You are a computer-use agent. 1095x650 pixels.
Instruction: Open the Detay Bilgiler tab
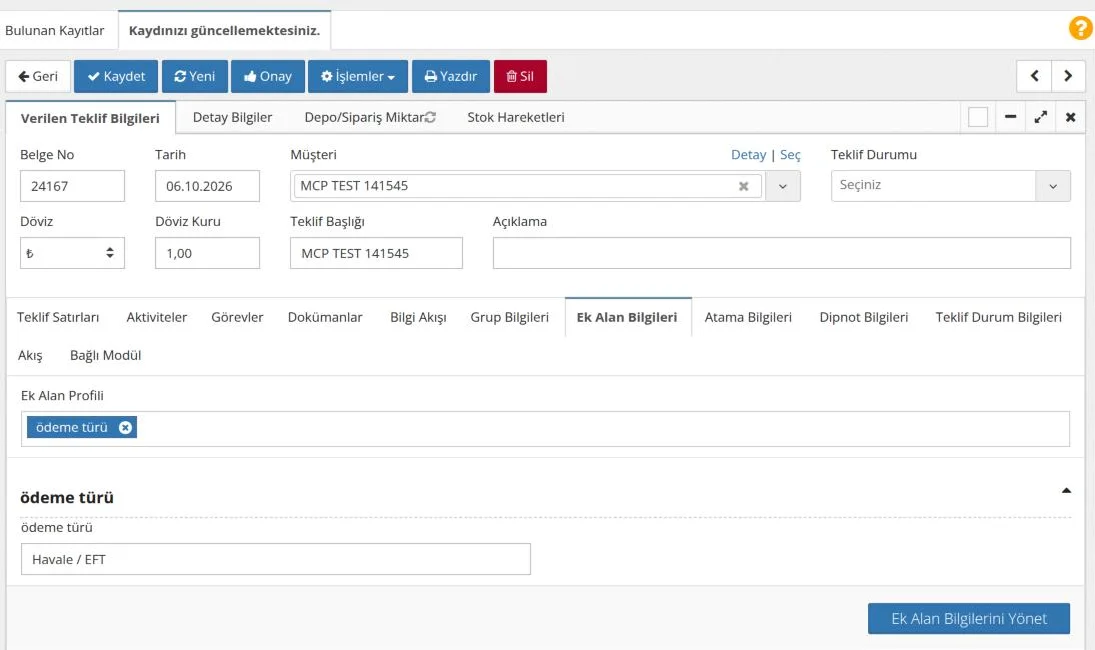(x=233, y=117)
